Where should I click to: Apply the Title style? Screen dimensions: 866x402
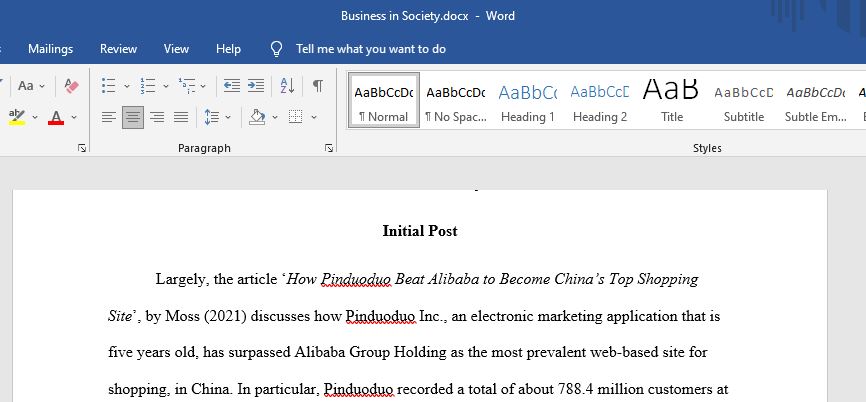tap(672, 100)
